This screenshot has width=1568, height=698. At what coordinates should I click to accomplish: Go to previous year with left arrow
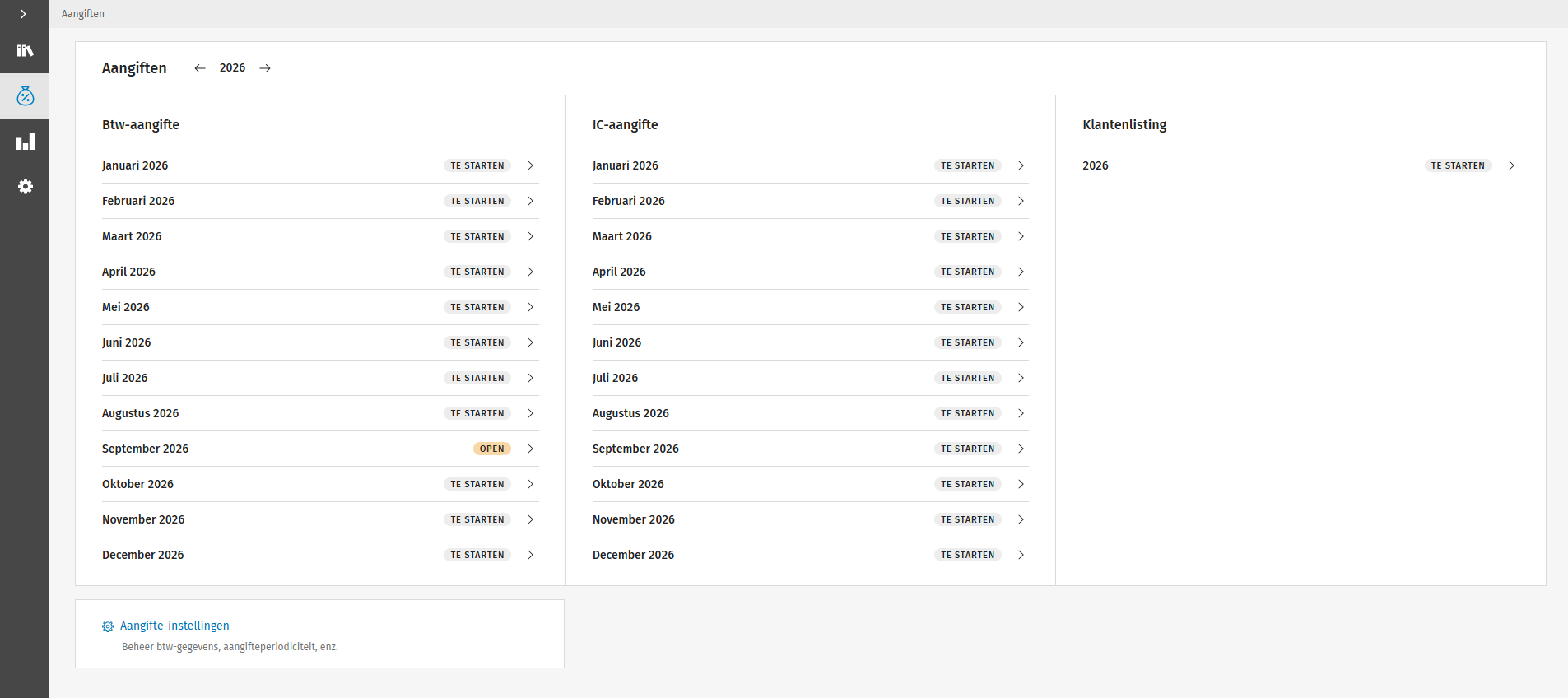200,68
